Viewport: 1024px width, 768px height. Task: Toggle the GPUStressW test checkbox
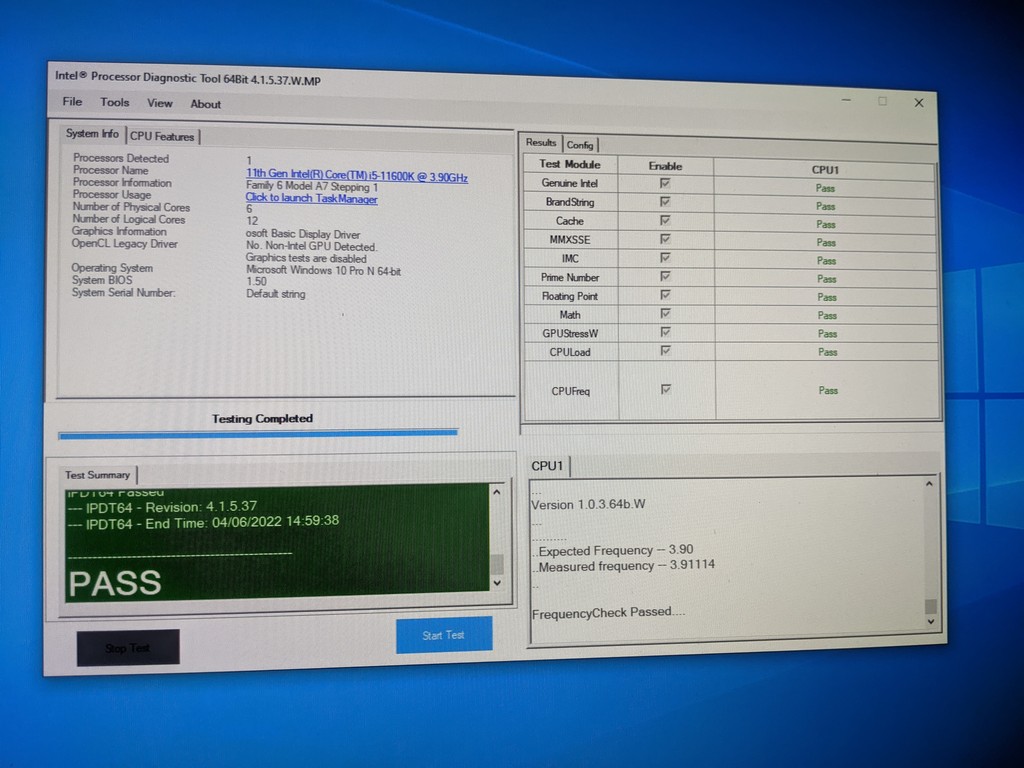(665, 332)
